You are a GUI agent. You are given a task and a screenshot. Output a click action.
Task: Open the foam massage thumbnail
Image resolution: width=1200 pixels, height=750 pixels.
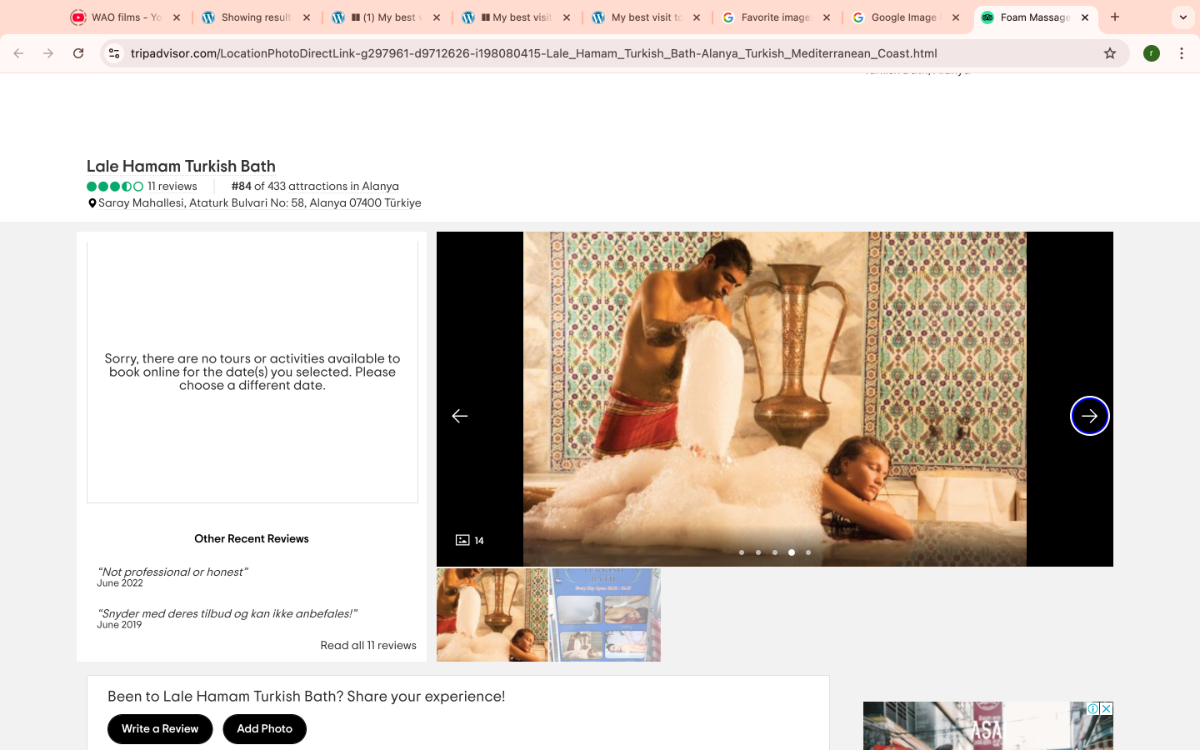492,615
